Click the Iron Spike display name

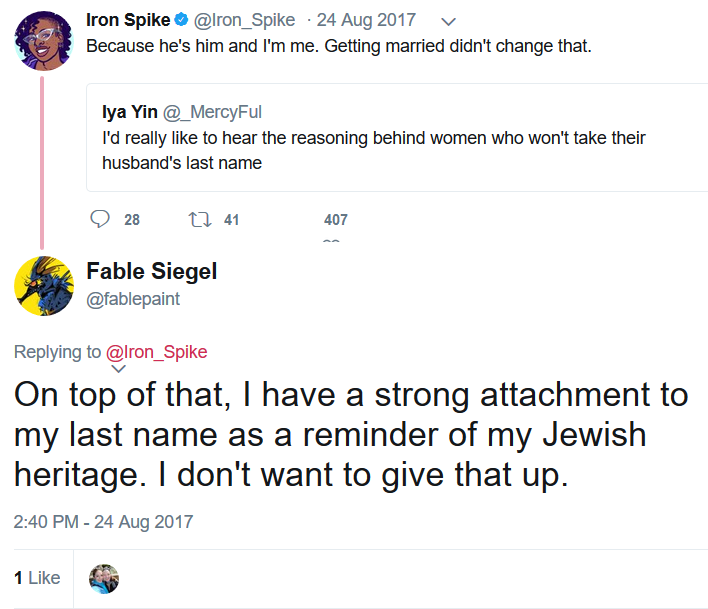click(x=128, y=20)
